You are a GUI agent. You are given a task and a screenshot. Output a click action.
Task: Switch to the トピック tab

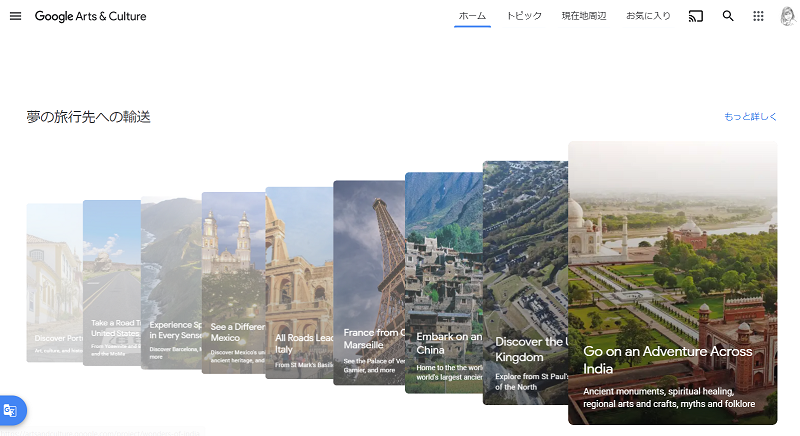524,16
